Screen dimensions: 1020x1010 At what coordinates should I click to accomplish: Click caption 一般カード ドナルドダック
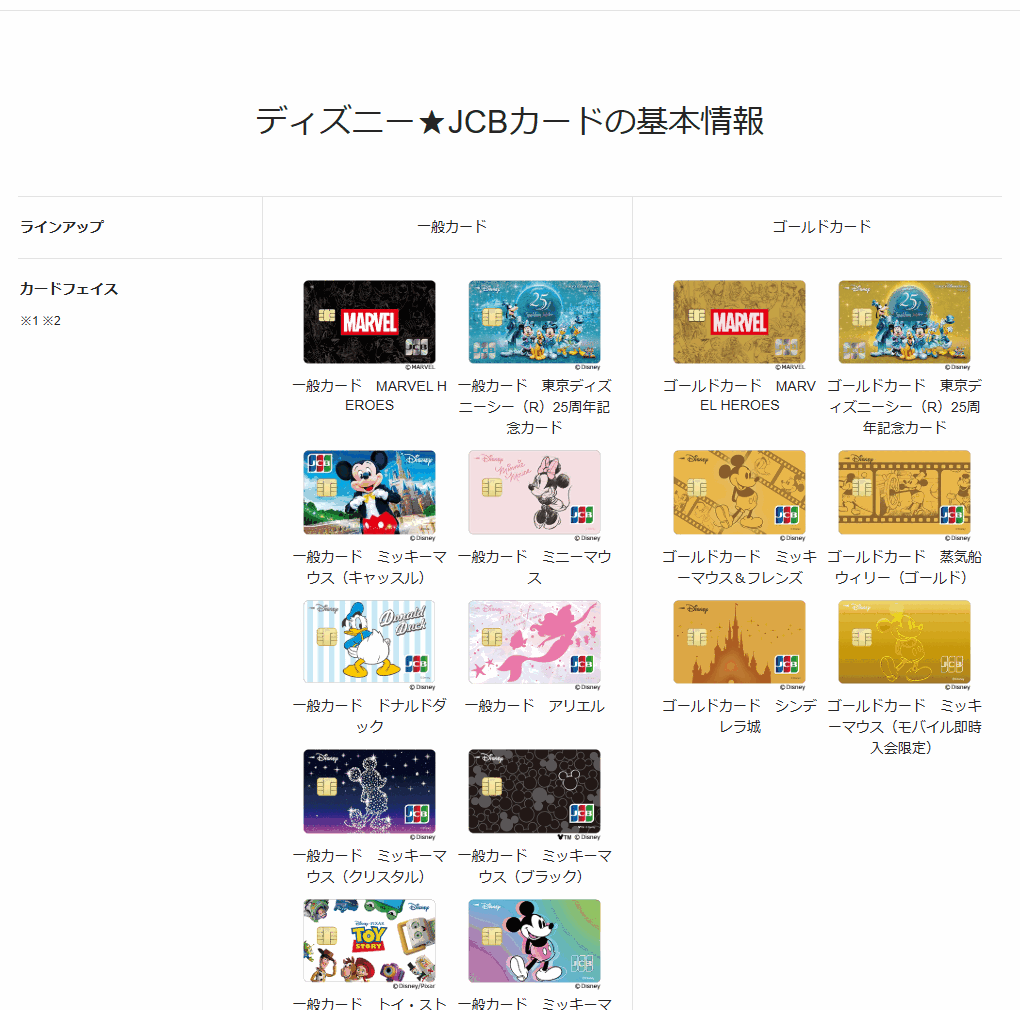[369, 716]
